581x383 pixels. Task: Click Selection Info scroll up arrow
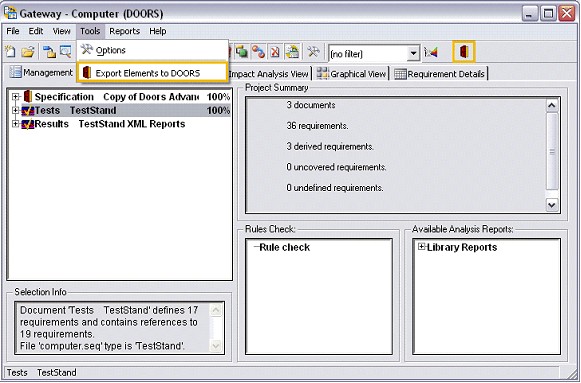[216, 310]
